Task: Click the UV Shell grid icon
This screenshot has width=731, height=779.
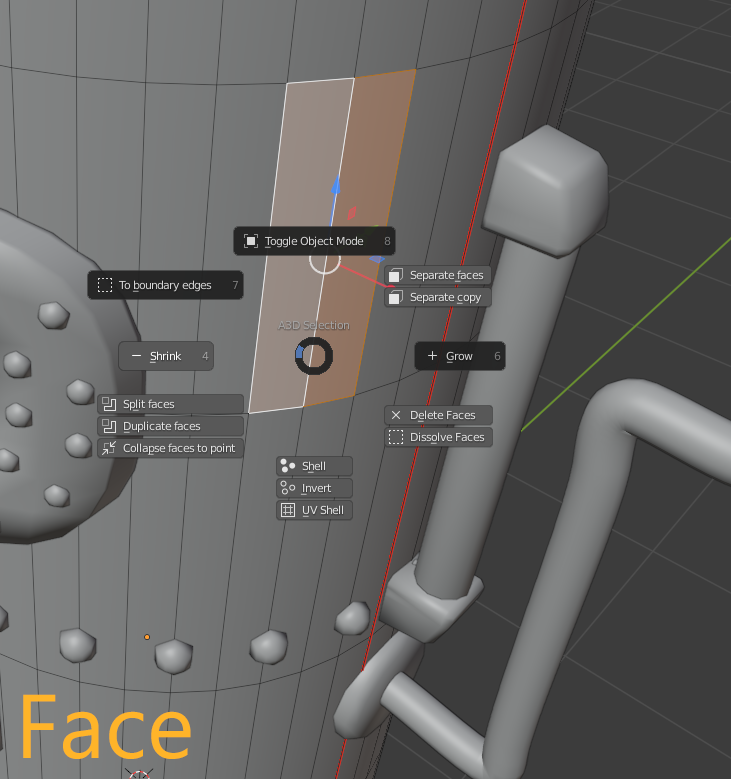Action: point(288,510)
